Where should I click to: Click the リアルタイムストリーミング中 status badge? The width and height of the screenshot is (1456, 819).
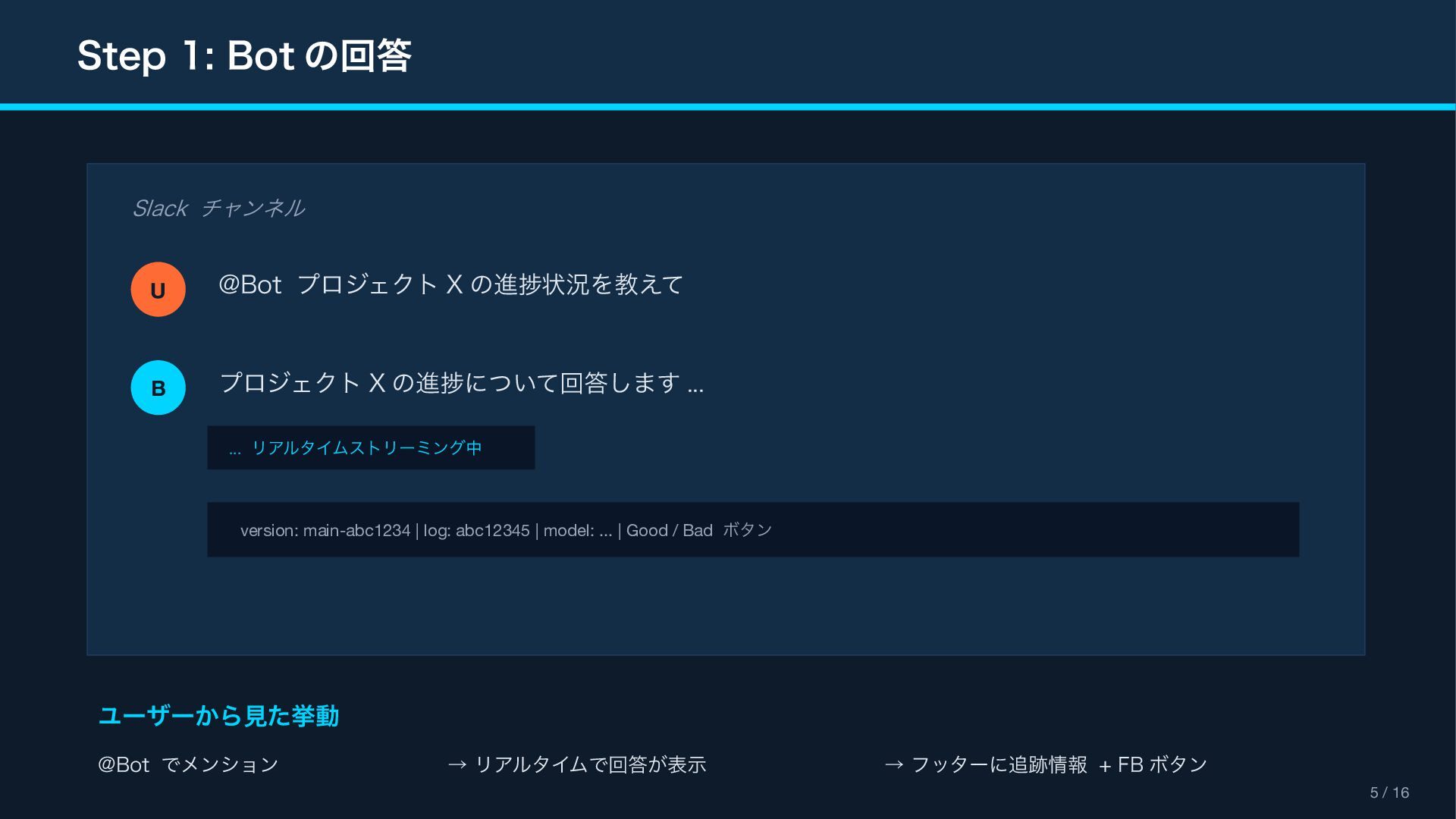371,447
